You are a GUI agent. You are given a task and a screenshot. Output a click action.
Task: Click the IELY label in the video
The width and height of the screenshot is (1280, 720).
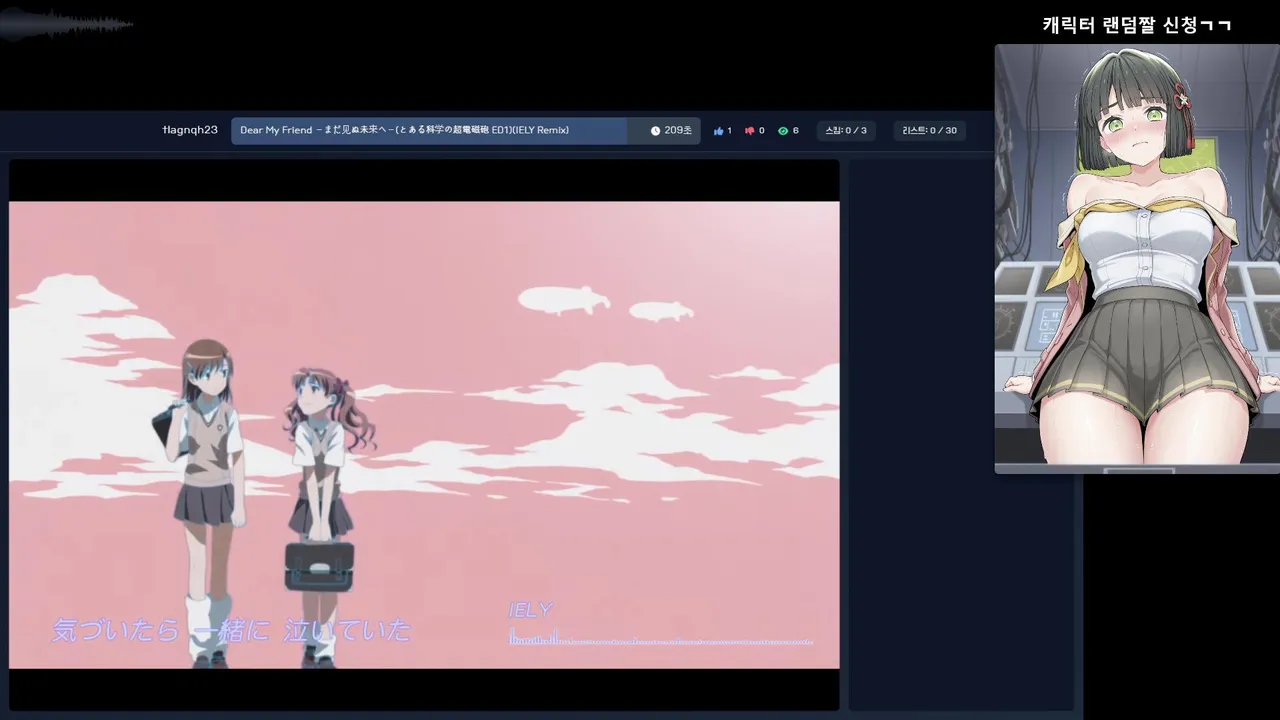pos(530,610)
